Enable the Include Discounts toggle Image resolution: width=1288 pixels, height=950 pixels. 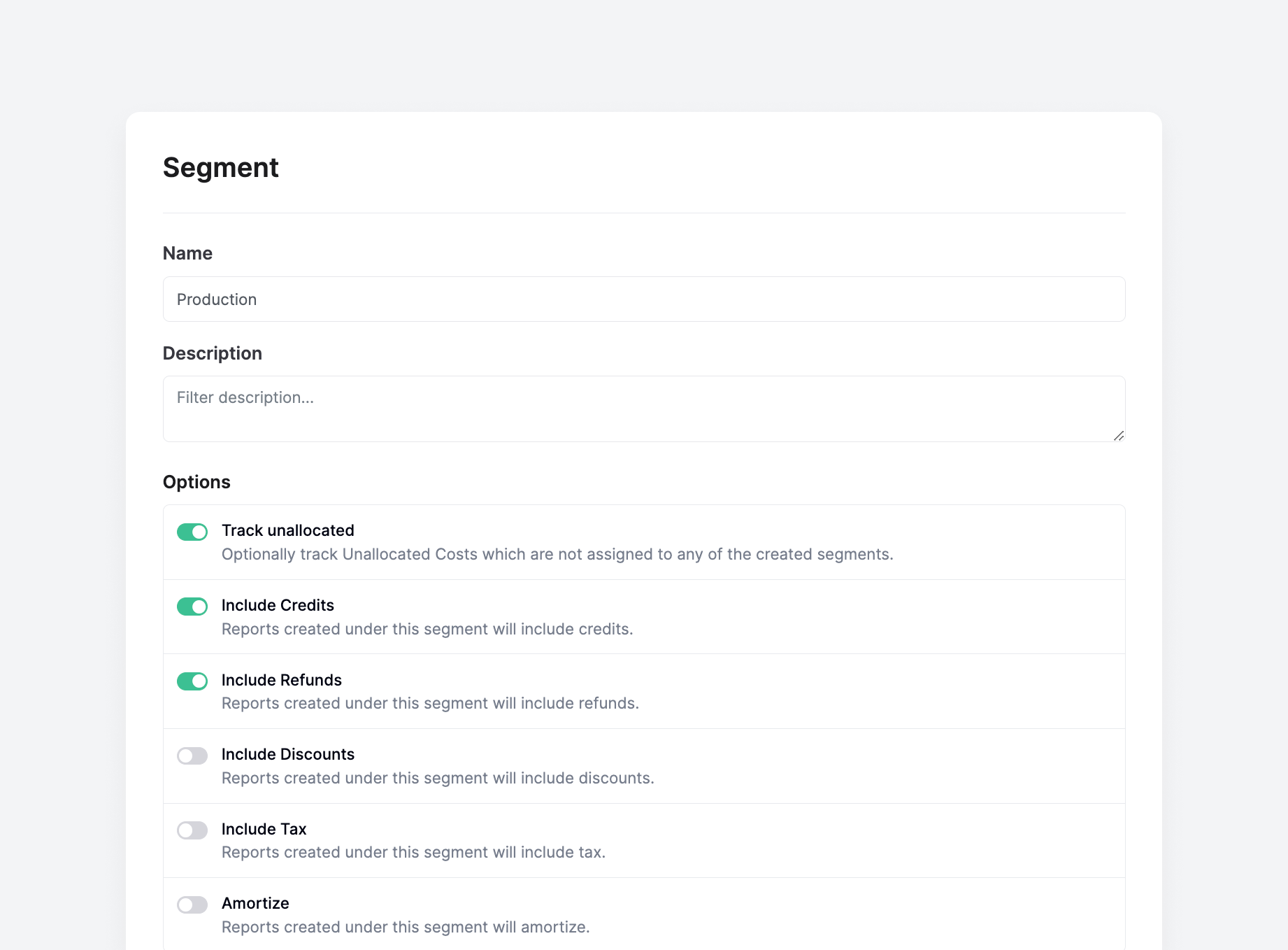[192, 756]
